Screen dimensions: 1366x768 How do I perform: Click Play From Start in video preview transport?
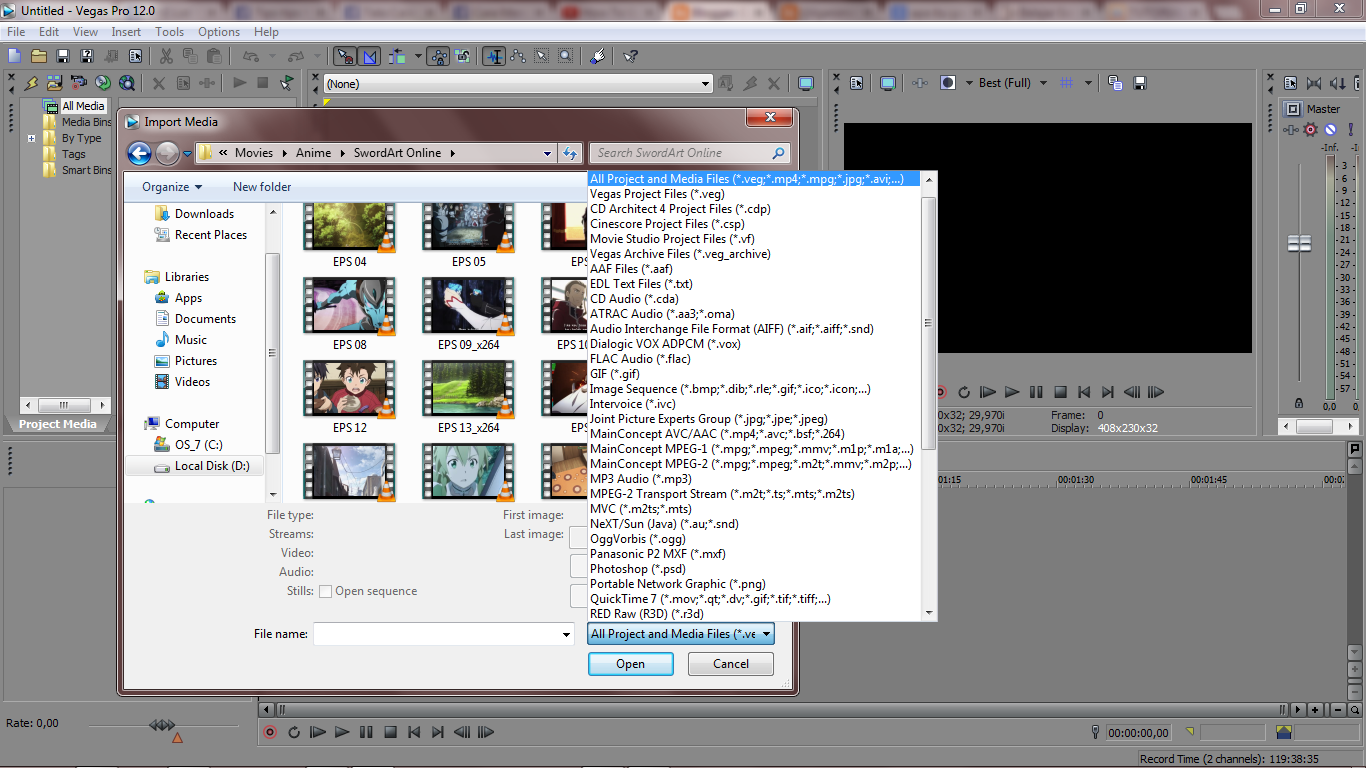coord(988,393)
